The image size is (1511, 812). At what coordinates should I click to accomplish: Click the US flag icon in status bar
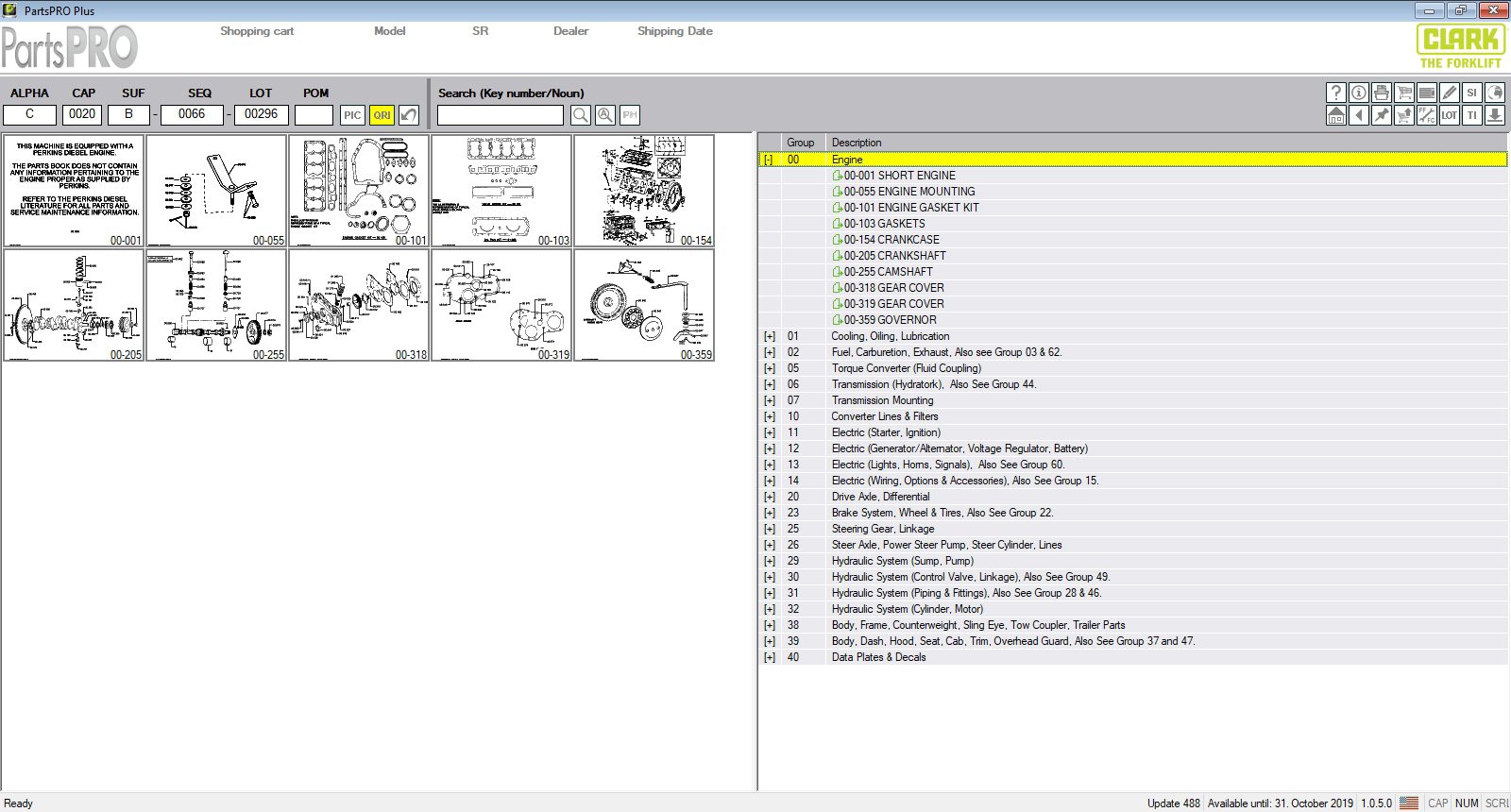[x=1409, y=804]
